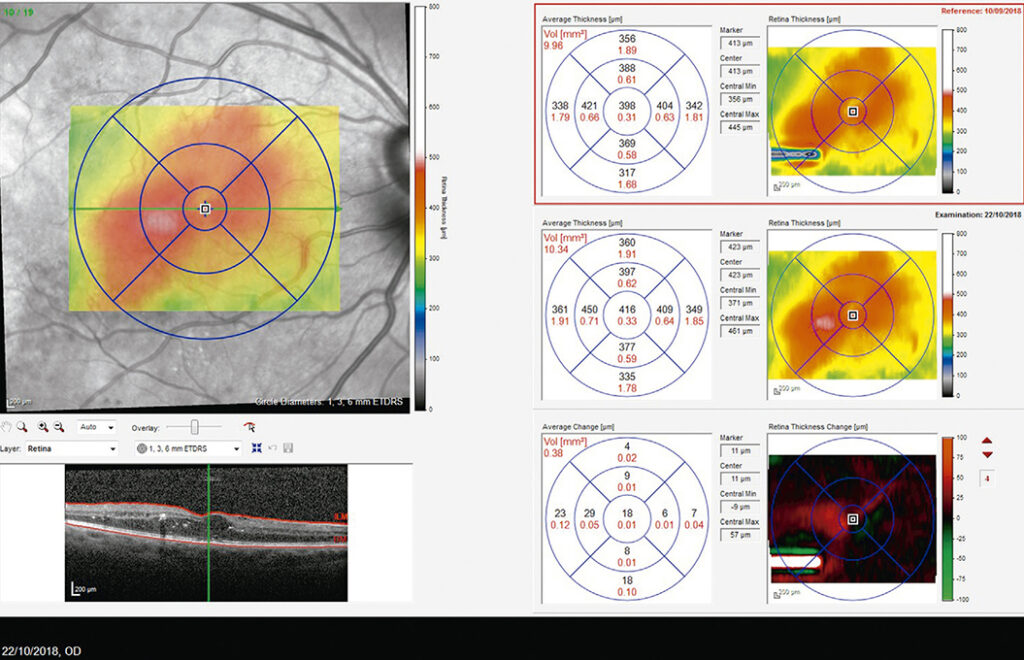
Task: Click the OCT B-scan cross-section image
Action: click(x=208, y=534)
